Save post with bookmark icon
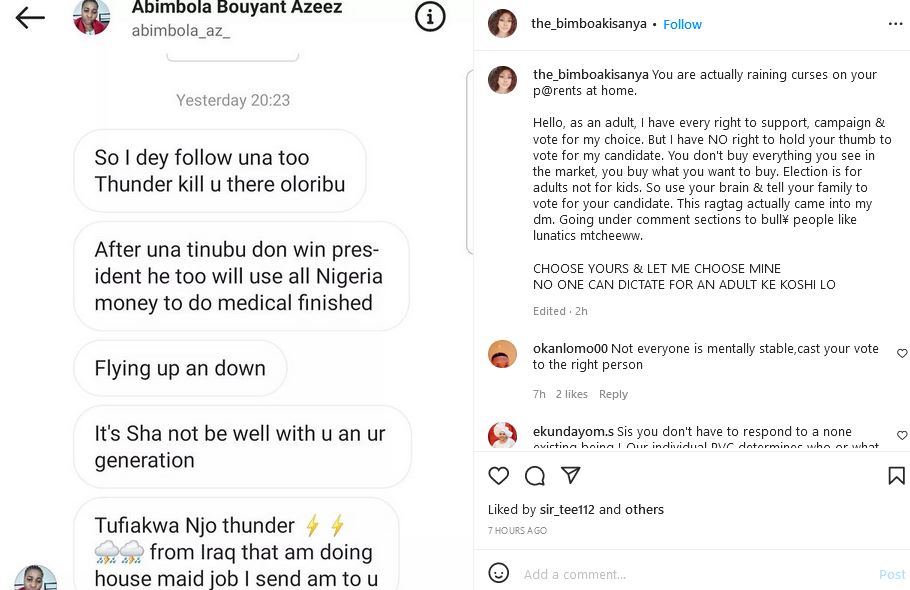 [x=896, y=476]
